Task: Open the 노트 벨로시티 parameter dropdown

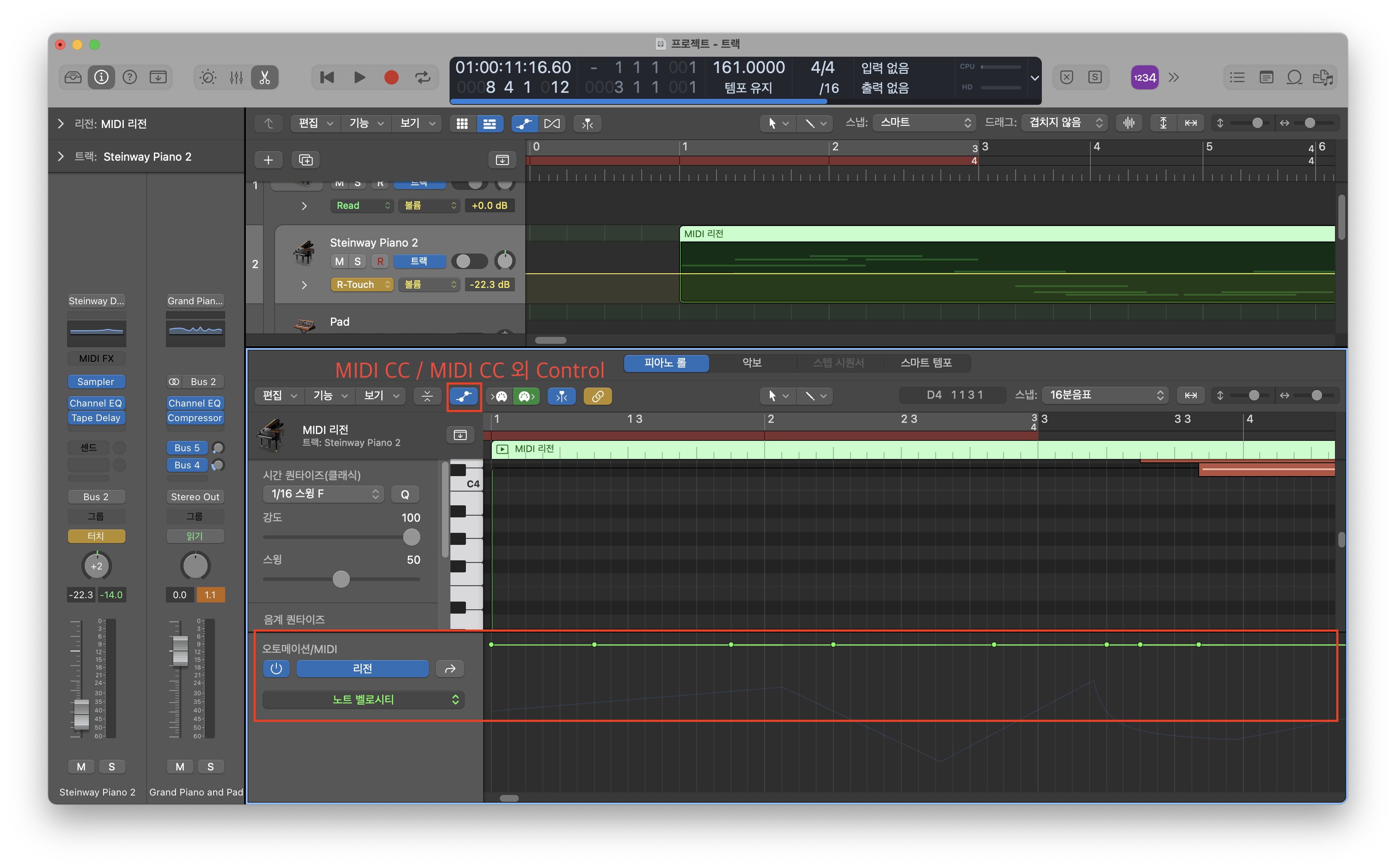Action: click(364, 700)
